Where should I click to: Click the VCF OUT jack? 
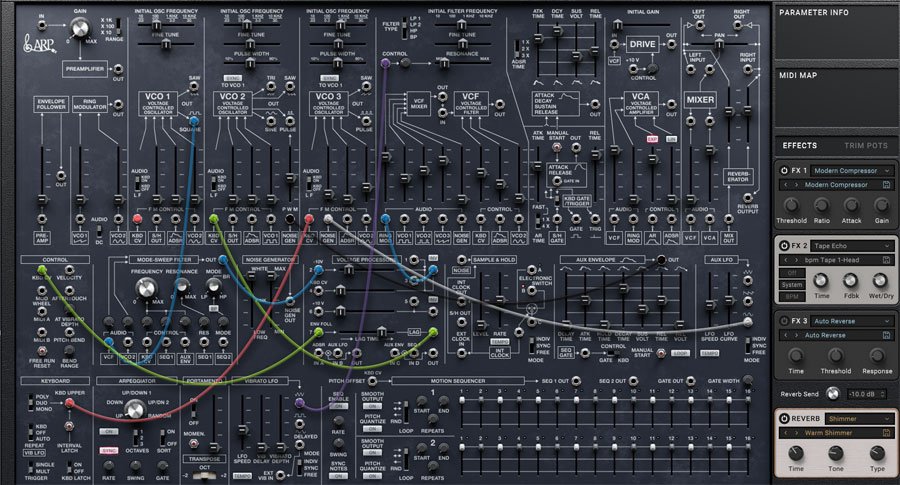point(499,104)
